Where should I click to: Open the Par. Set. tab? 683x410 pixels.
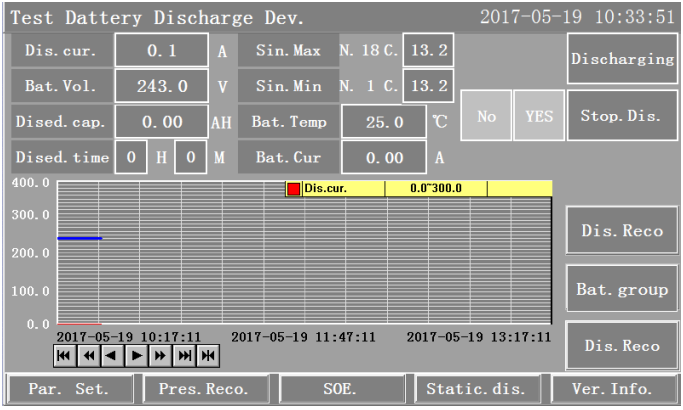click(x=67, y=388)
